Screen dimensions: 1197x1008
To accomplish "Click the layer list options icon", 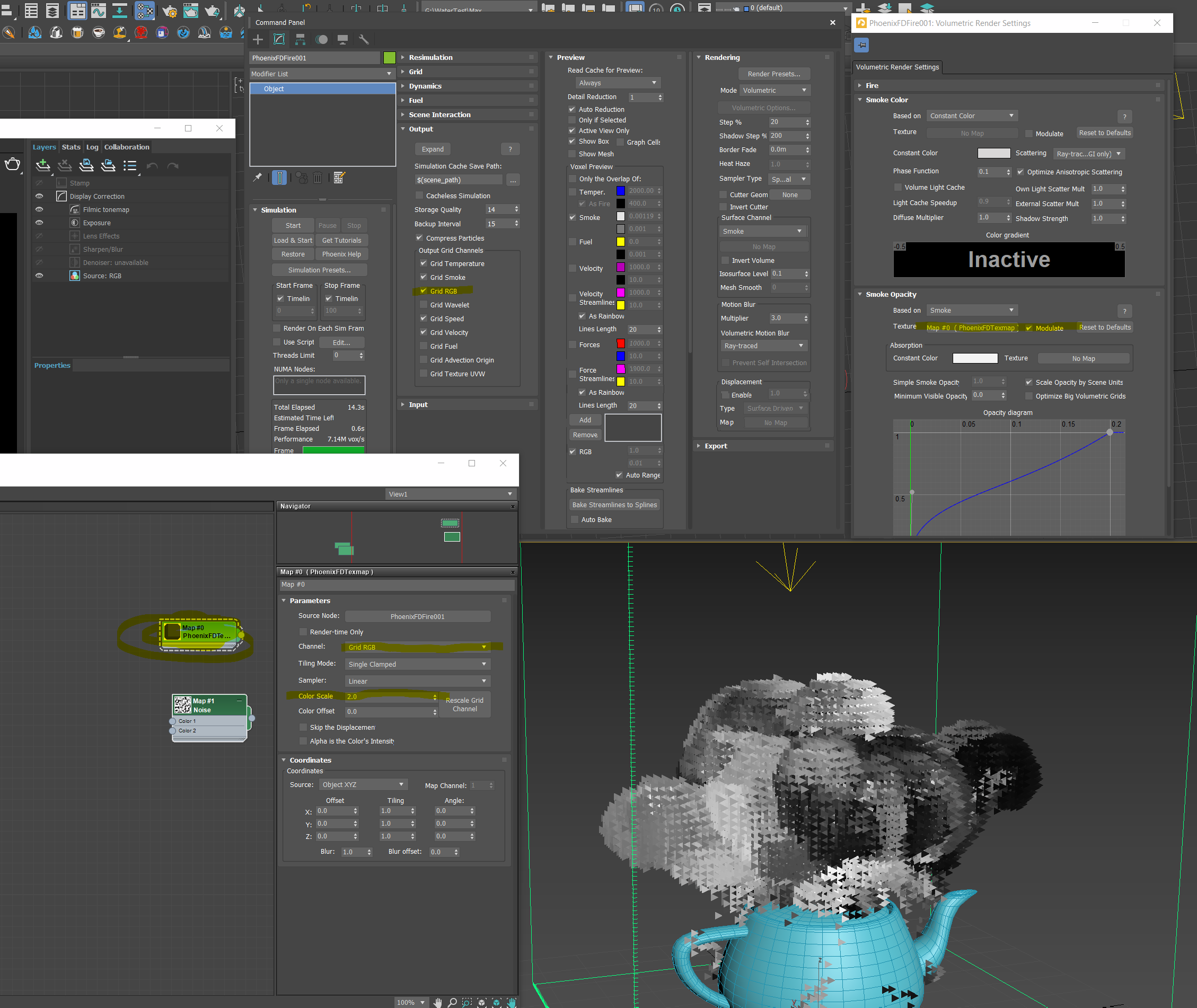I will tap(130, 166).
